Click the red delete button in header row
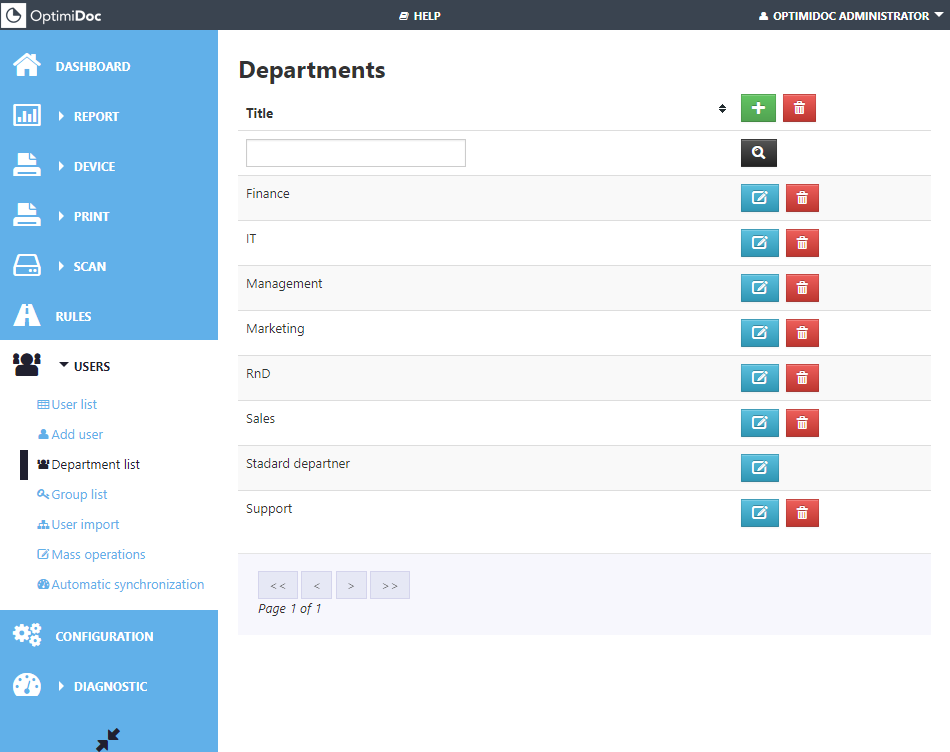This screenshot has width=950, height=752. coord(799,108)
